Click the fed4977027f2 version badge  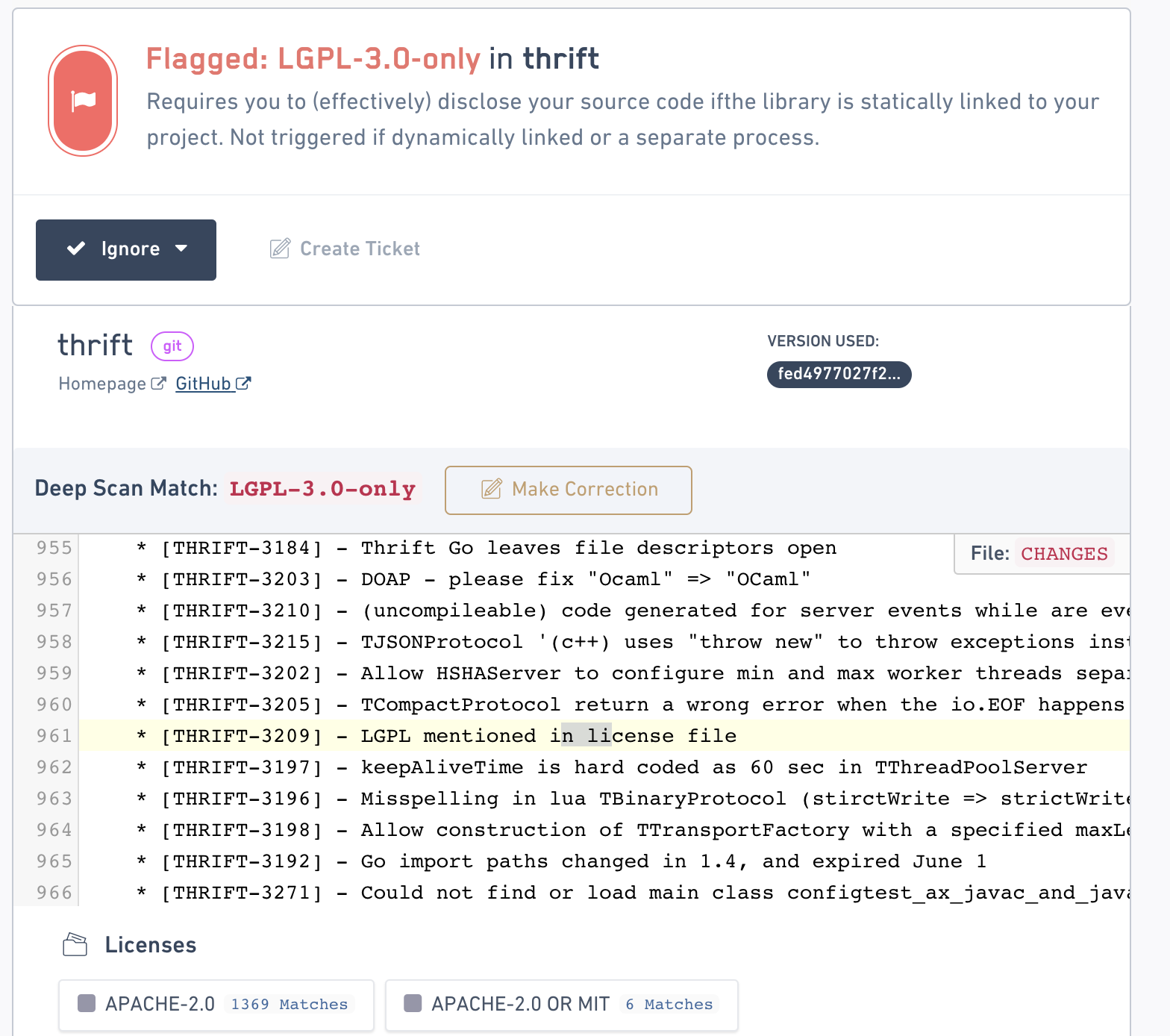[x=839, y=374]
